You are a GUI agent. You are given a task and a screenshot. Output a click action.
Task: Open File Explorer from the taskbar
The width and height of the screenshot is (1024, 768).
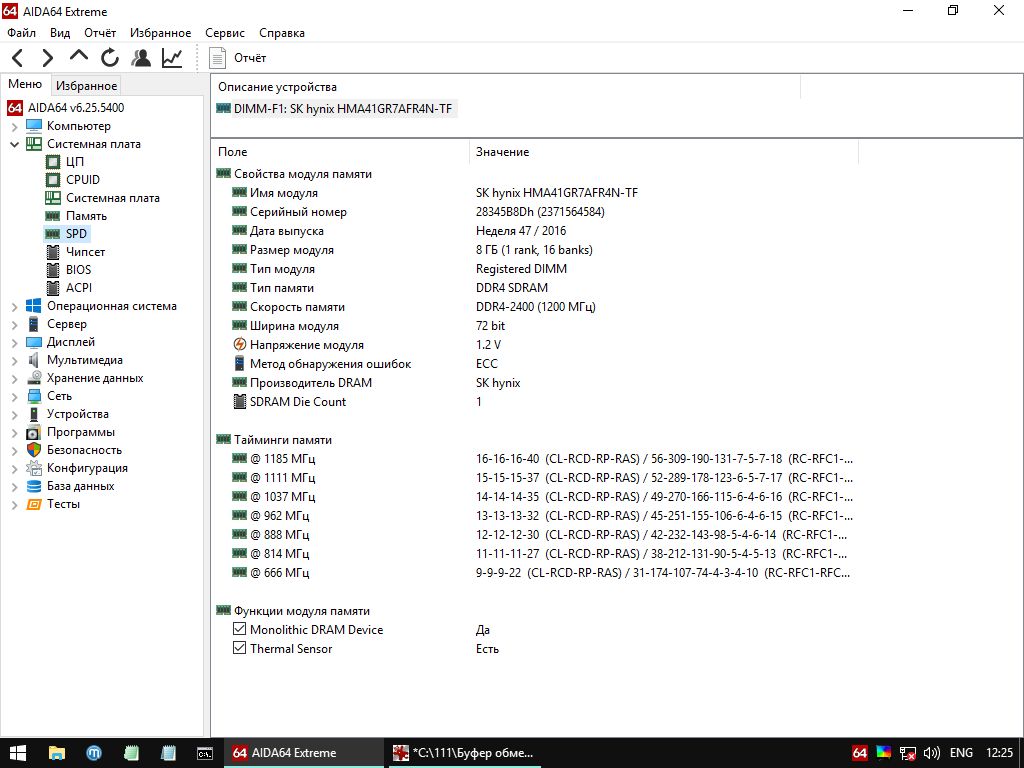(57, 753)
